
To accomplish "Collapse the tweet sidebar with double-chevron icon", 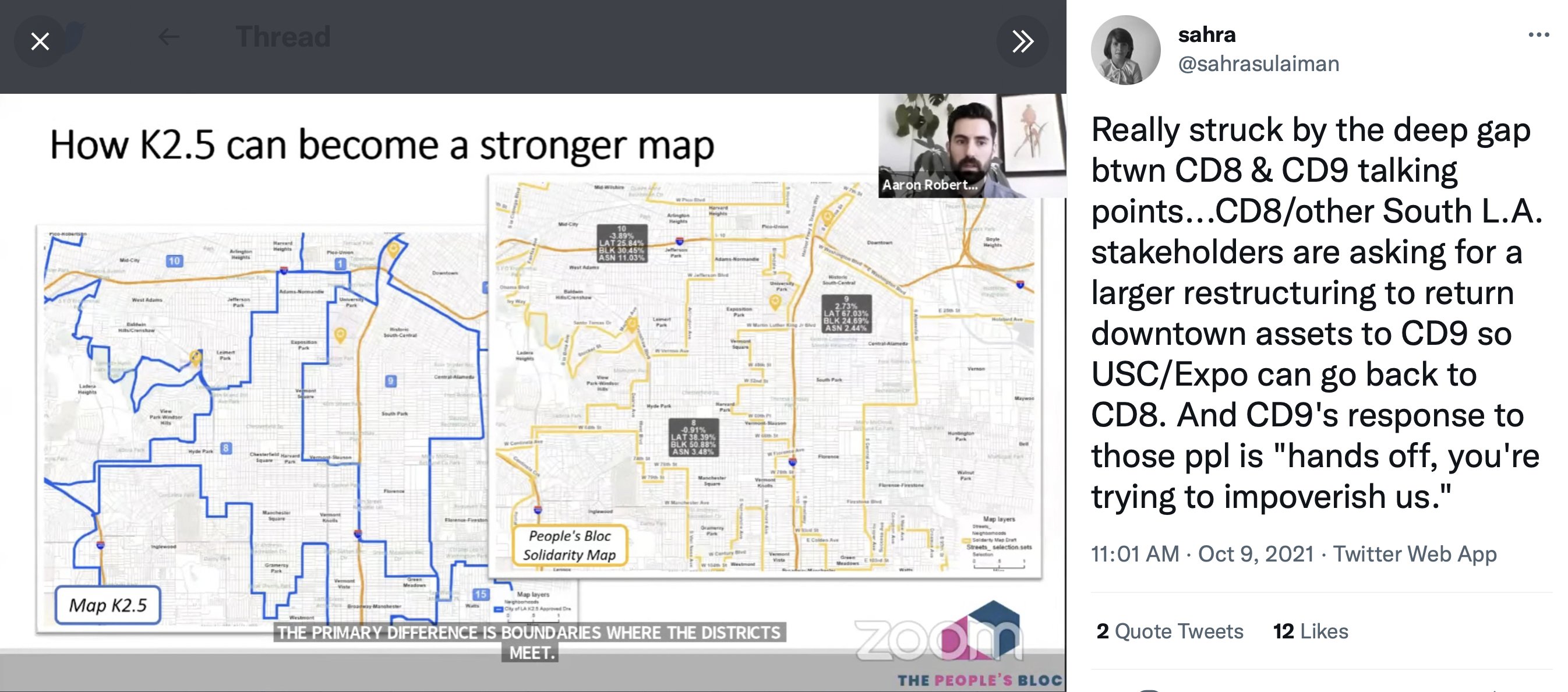I will pyautogui.click(x=1022, y=41).
